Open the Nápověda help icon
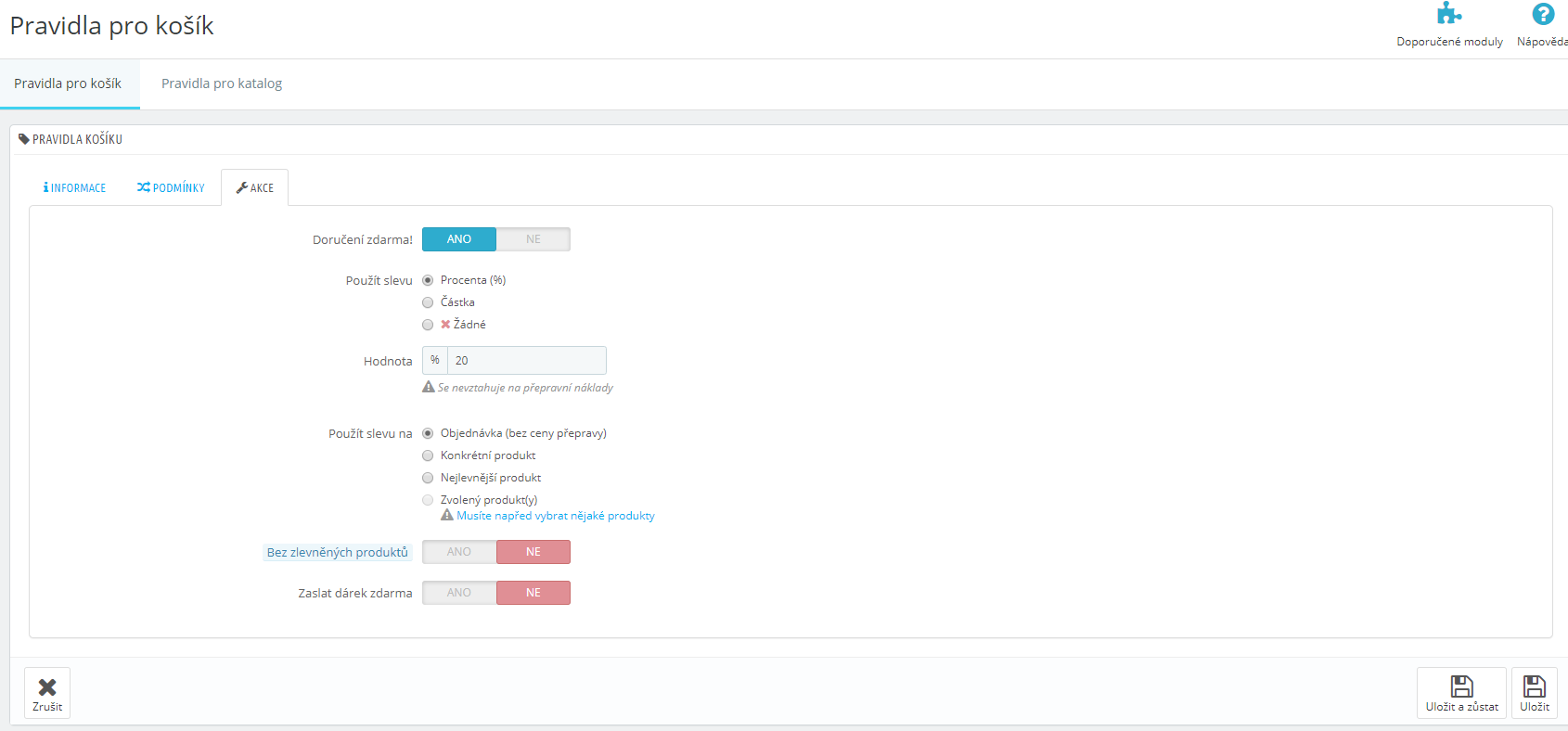This screenshot has height=731, width=1568. [1543, 14]
